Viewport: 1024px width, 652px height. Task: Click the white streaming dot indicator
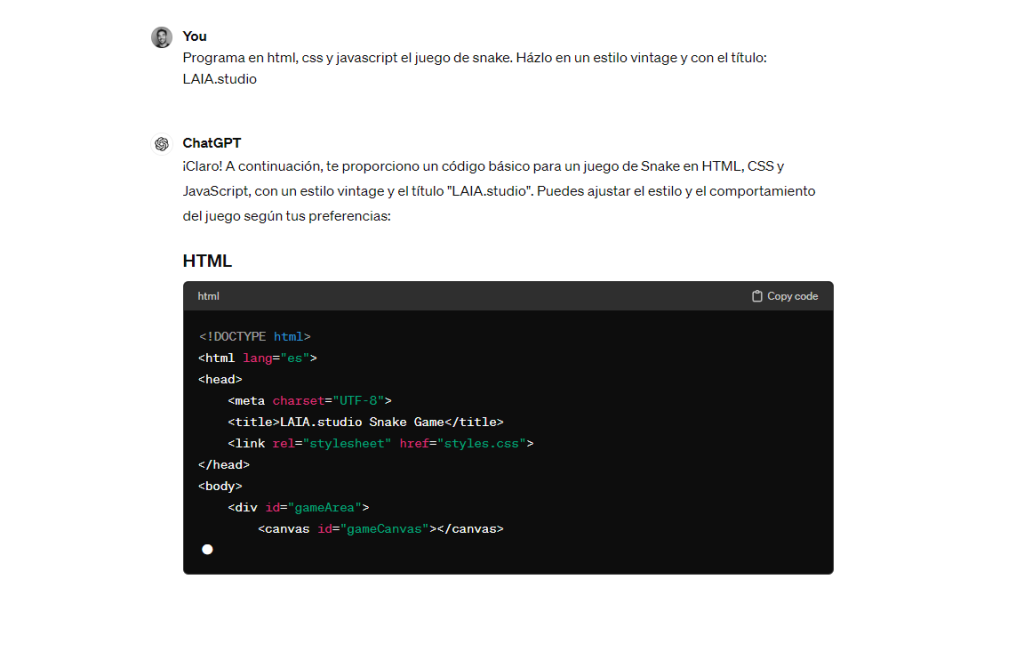click(207, 549)
